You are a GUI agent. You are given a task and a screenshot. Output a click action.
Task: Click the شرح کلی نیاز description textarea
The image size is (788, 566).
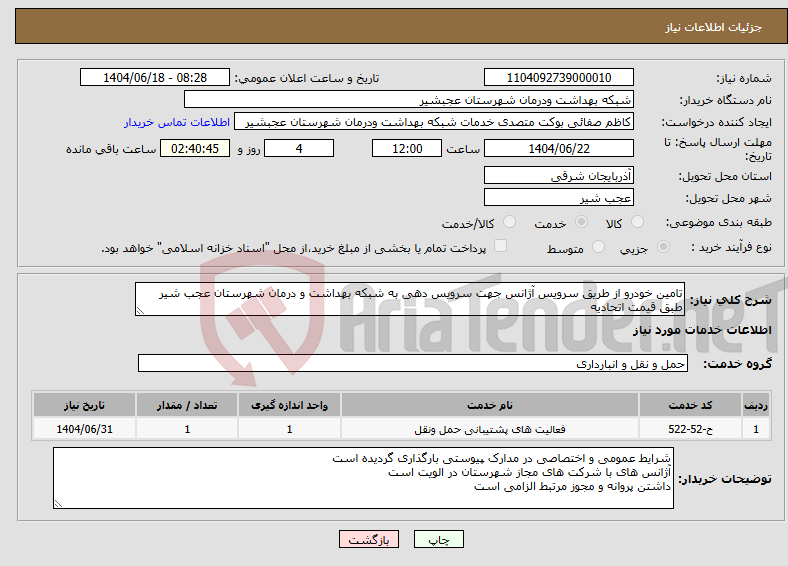(410, 299)
